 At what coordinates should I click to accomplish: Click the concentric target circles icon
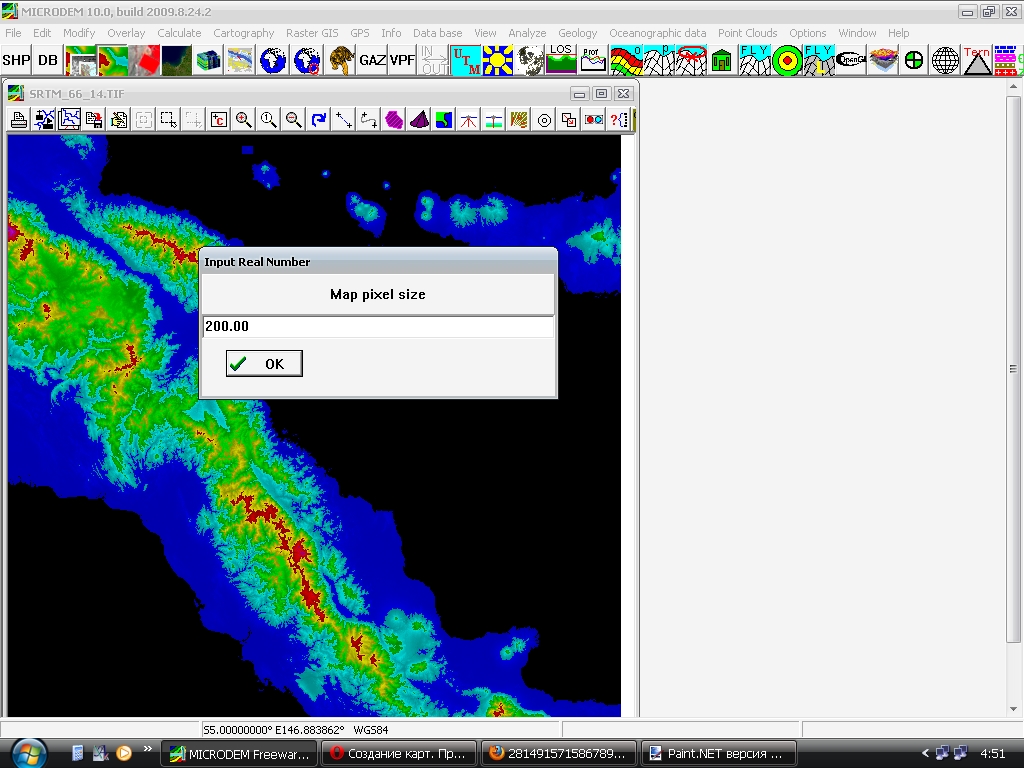788,61
